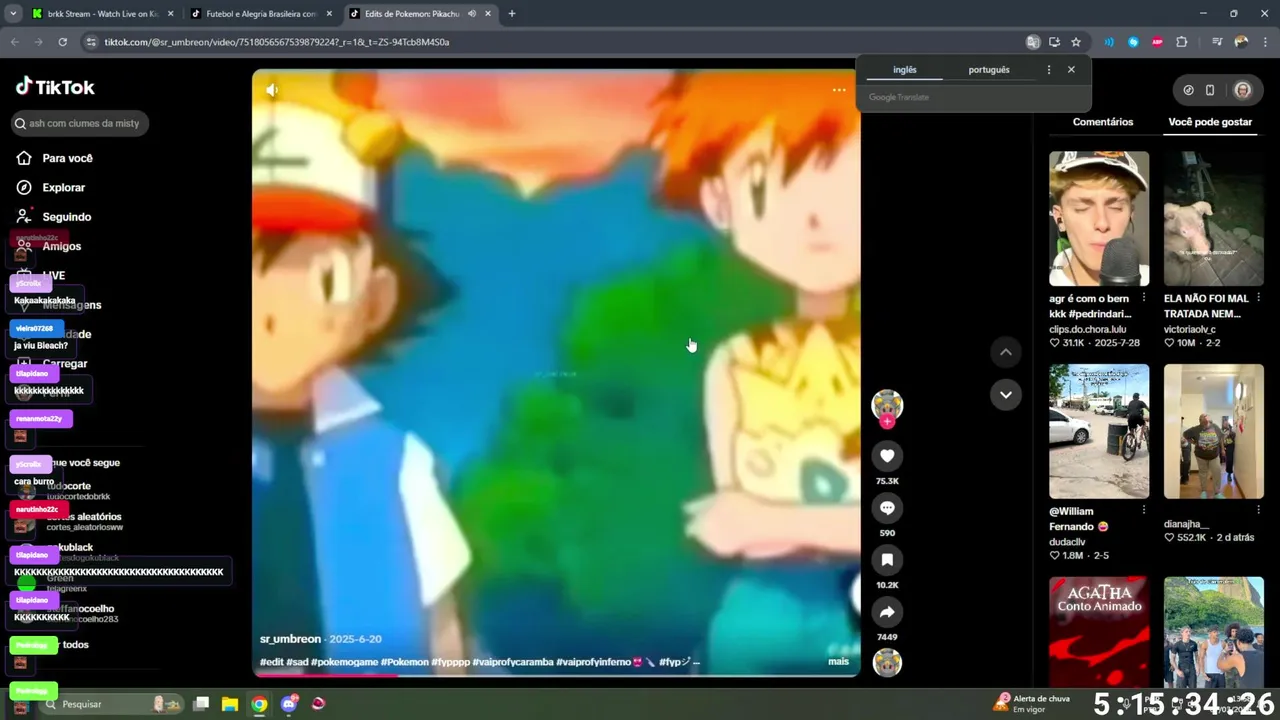Open comments via the speech bubble icon
This screenshot has width=1280, height=720.
coord(887,508)
